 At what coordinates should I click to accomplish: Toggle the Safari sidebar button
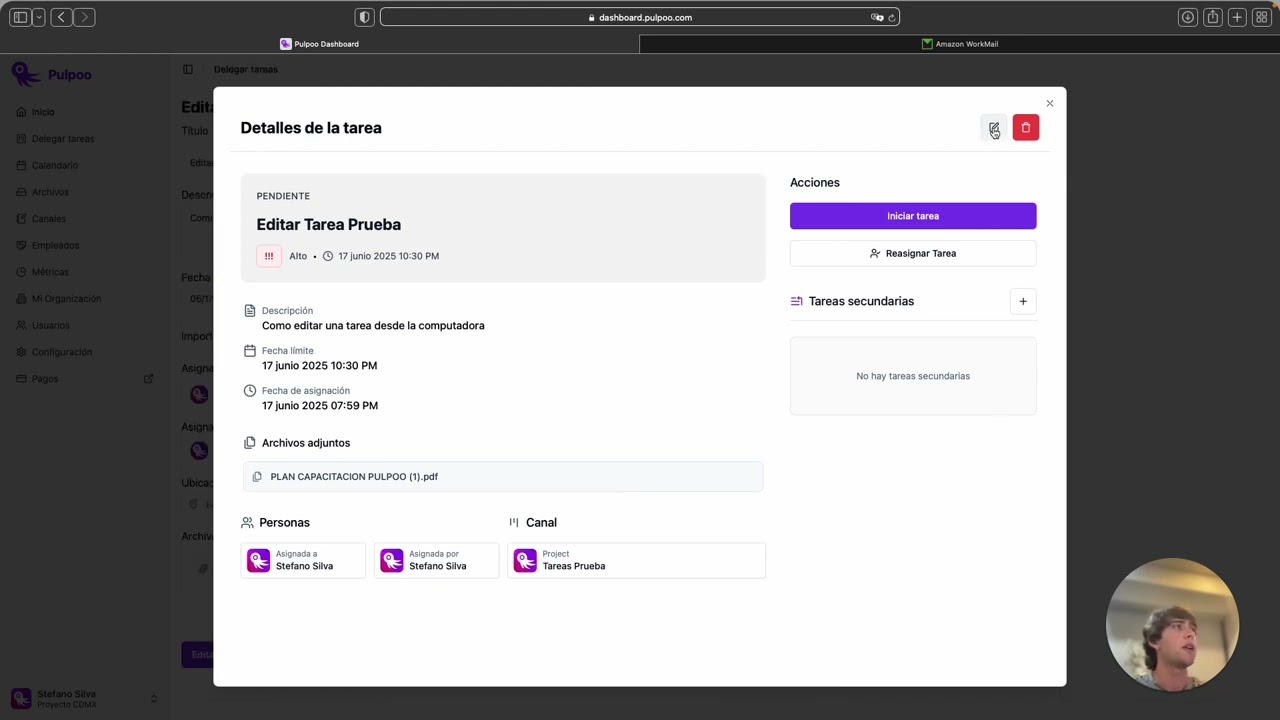coord(19,17)
